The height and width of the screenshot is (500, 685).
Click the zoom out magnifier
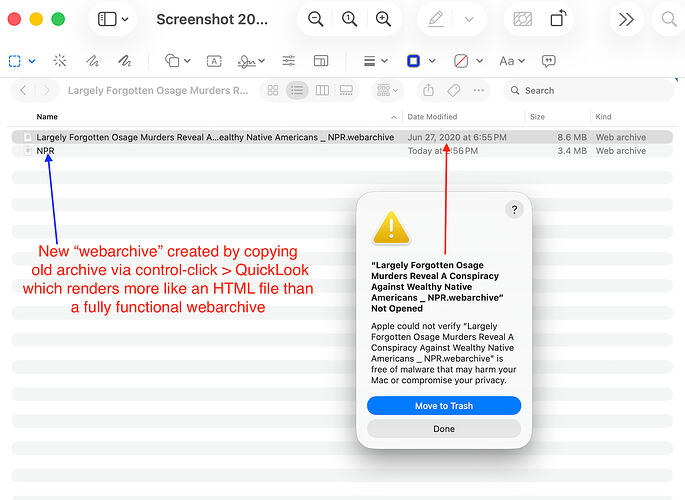pyautogui.click(x=315, y=19)
